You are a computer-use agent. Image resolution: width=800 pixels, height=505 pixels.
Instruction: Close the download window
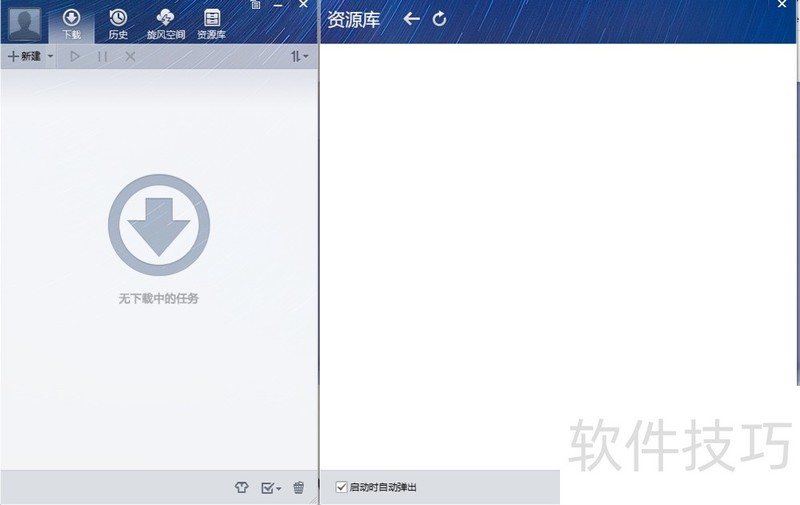[303, 4]
